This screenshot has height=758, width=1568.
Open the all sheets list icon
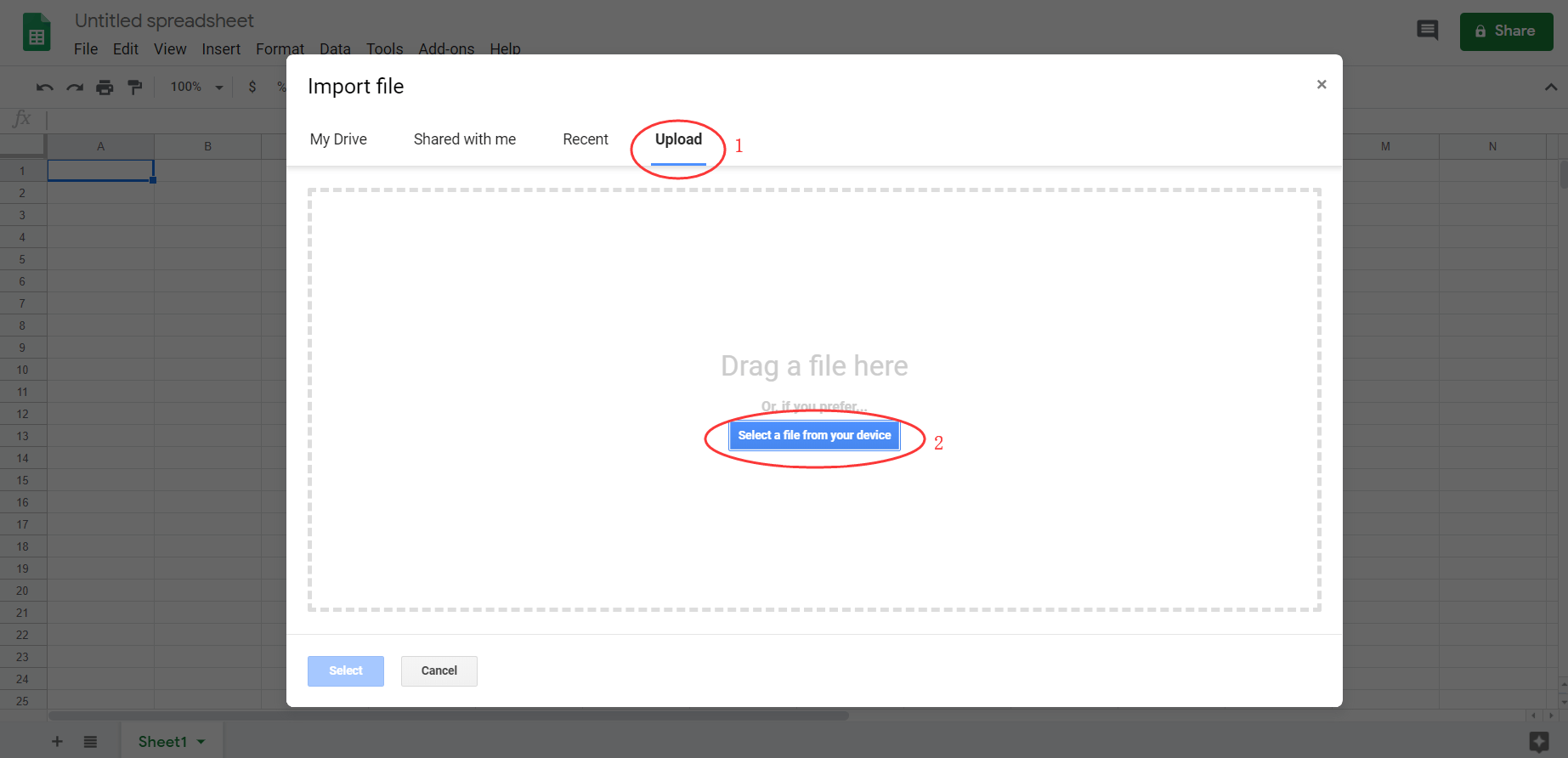[90, 742]
